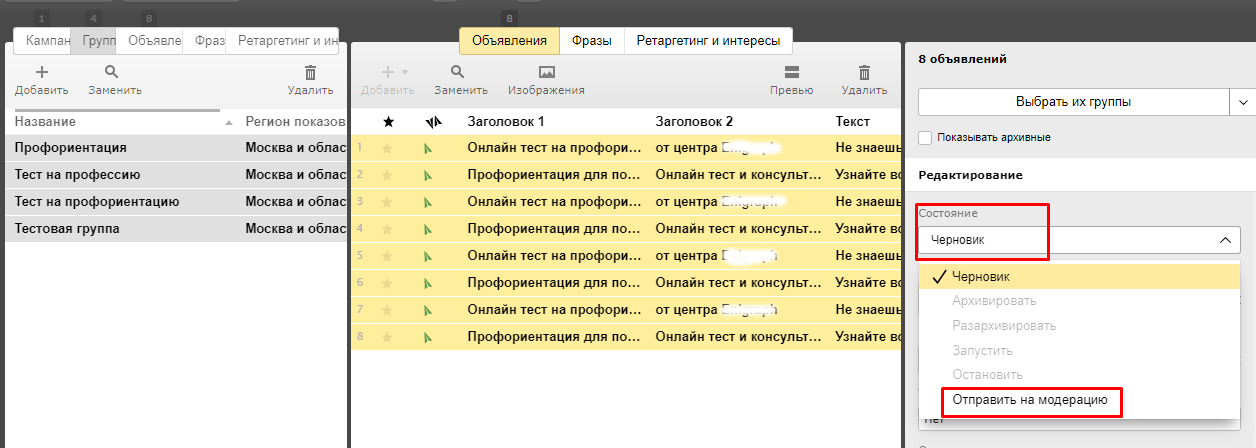Click ad type column header icon

coord(432,121)
